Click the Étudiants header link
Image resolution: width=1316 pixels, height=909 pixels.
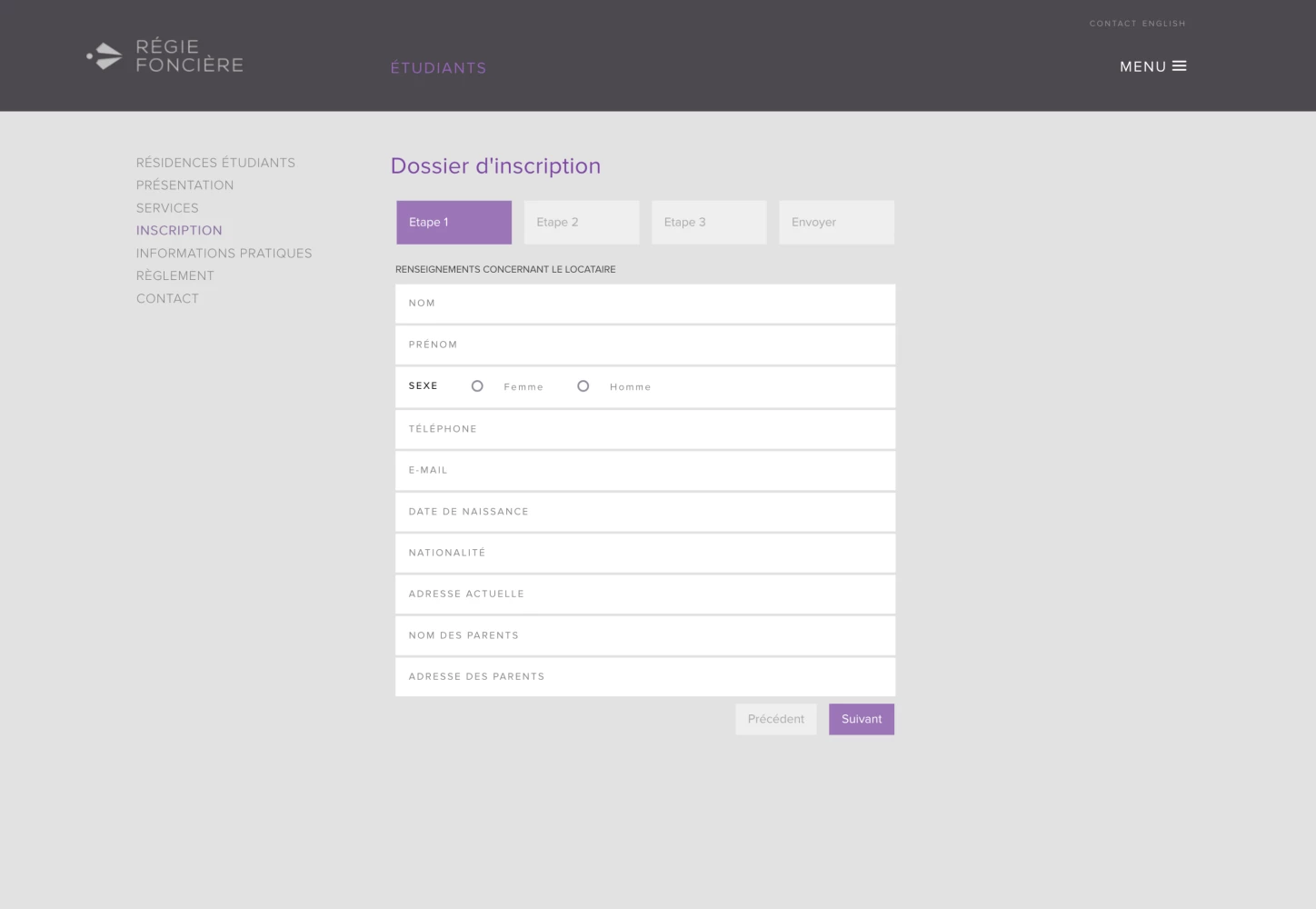438,68
